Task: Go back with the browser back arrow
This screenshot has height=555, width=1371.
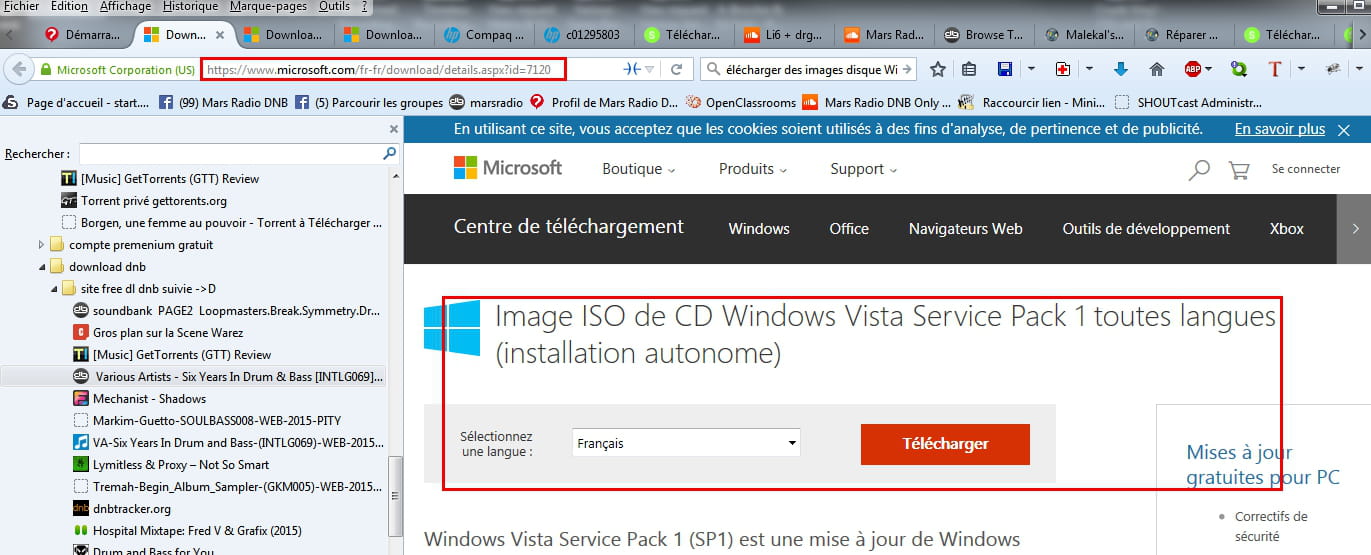Action: [x=18, y=70]
